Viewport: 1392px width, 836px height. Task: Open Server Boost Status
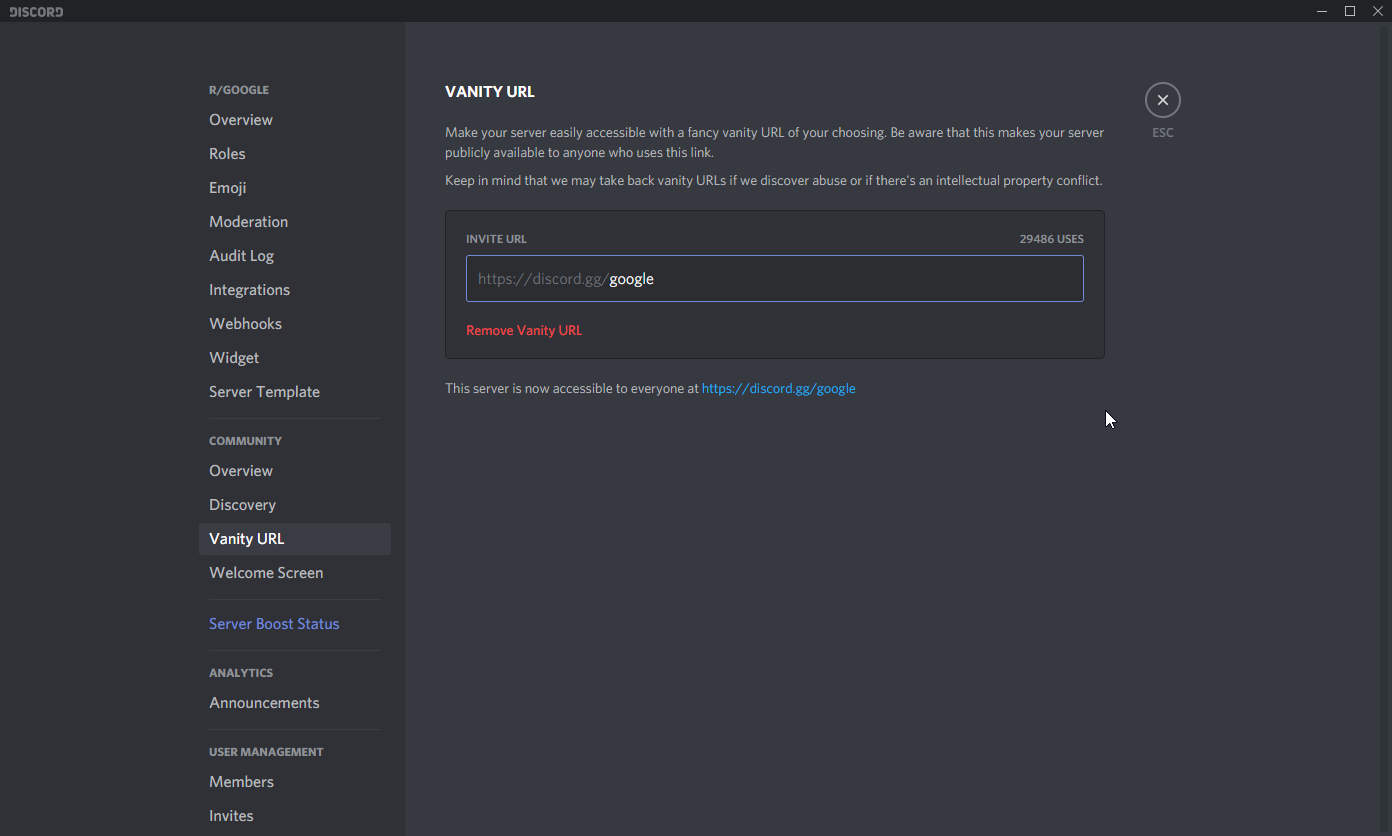(274, 624)
